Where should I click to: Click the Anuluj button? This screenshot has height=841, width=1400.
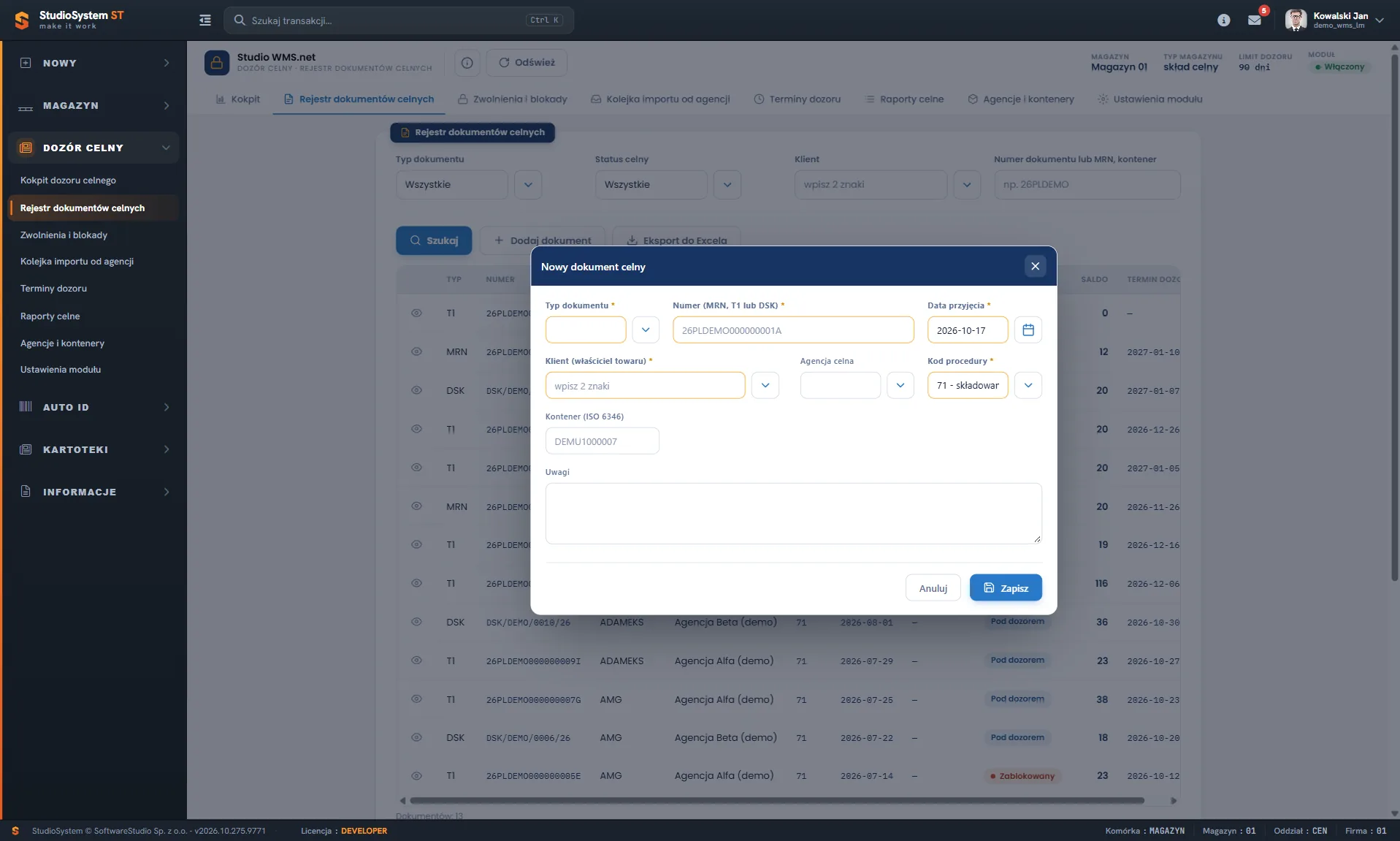coord(933,588)
